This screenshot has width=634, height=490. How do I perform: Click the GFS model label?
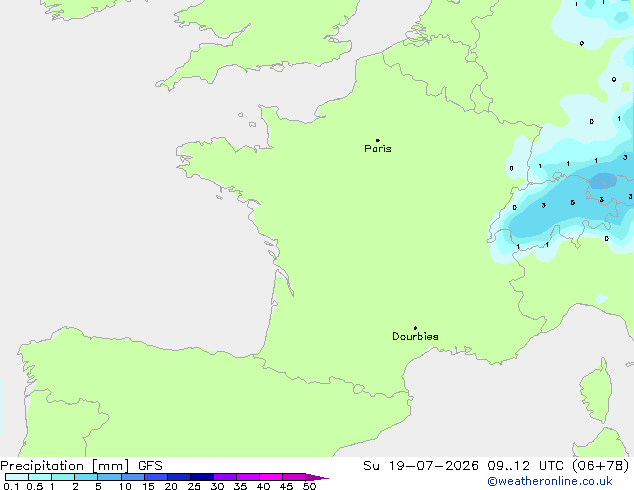(150, 466)
